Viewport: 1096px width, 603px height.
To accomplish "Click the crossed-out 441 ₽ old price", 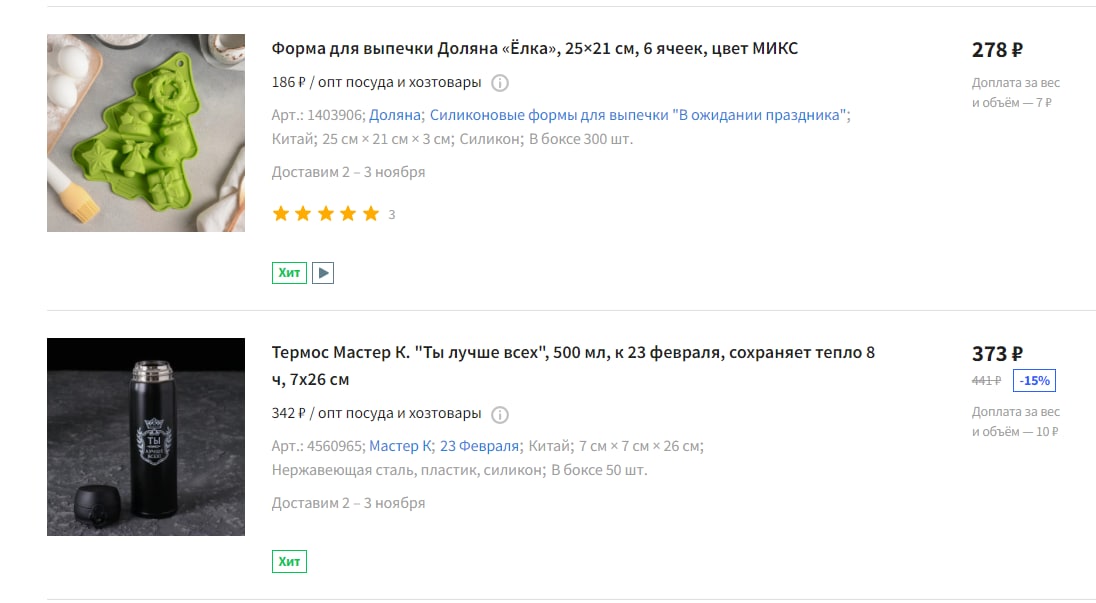I will point(986,381).
